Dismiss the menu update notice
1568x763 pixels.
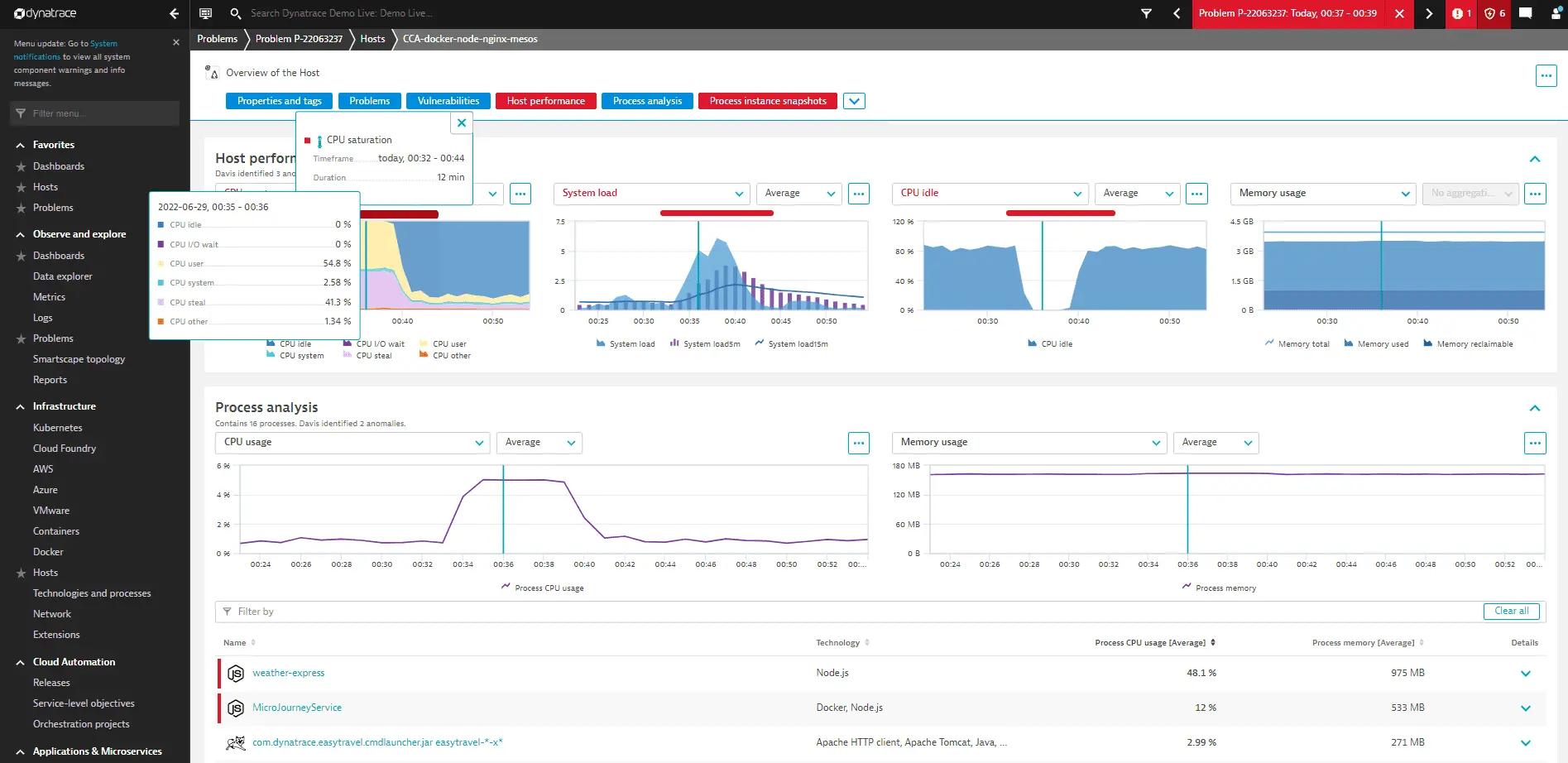(175, 42)
